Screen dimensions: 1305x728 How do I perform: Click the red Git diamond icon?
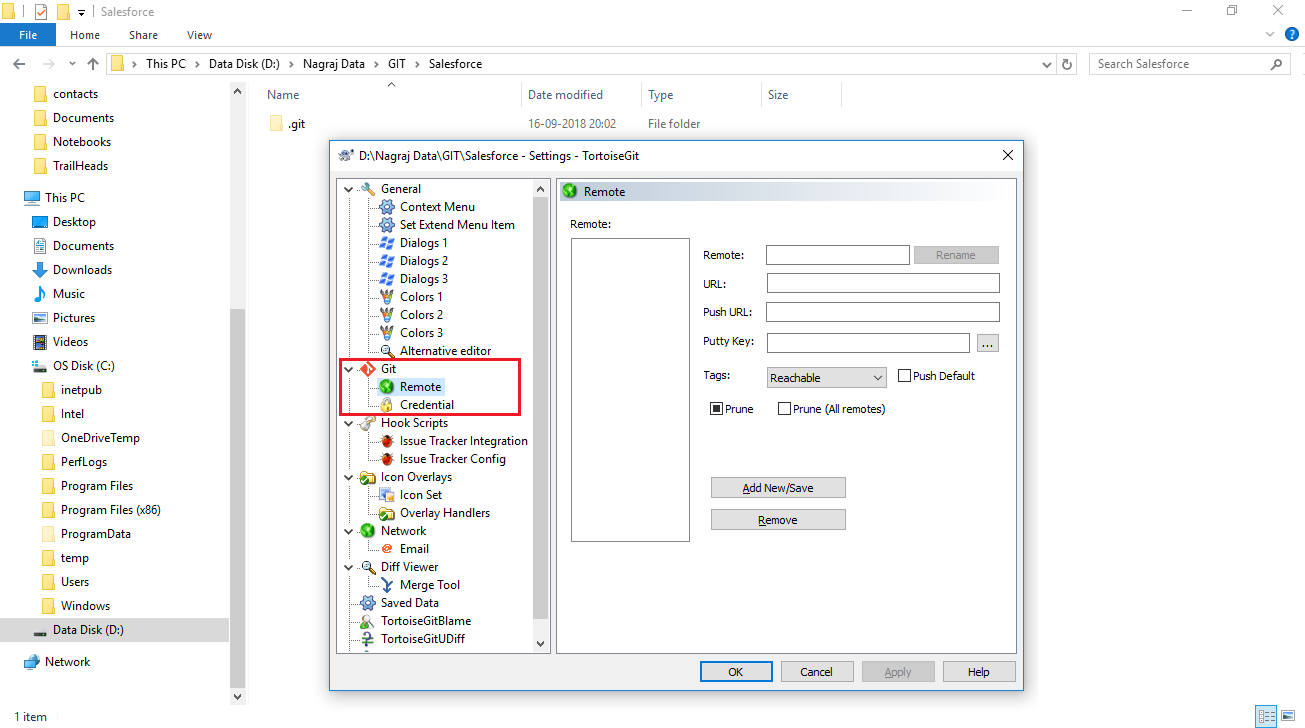tap(367, 369)
